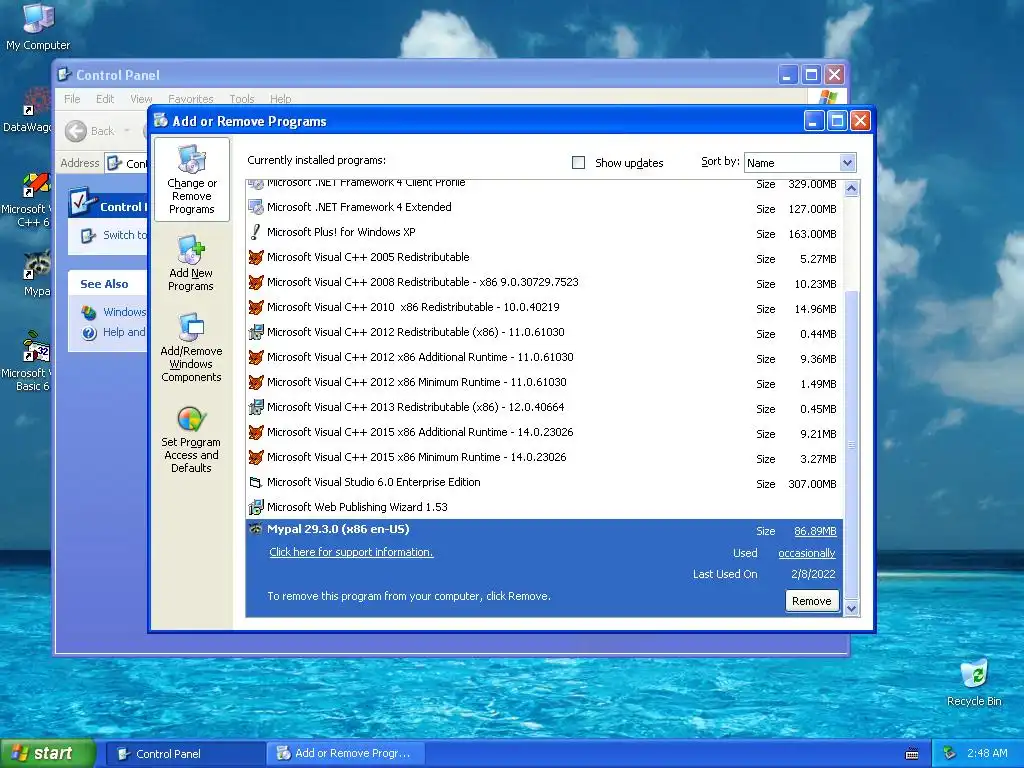Select Add New Programs icon
The height and width of the screenshot is (768, 1024).
(x=191, y=249)
